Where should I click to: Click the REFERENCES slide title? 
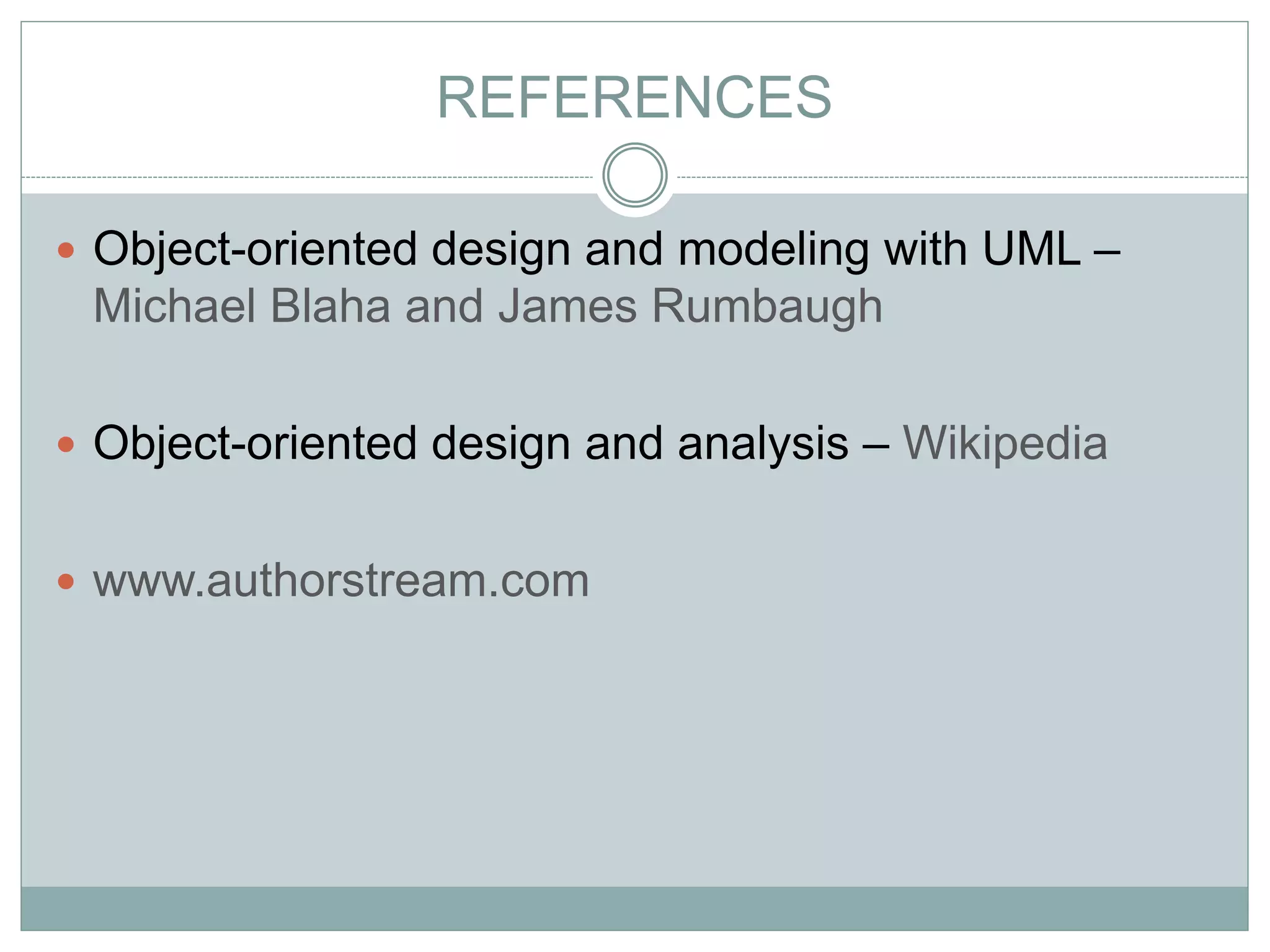pyautogui.click(x=634, y=97)
